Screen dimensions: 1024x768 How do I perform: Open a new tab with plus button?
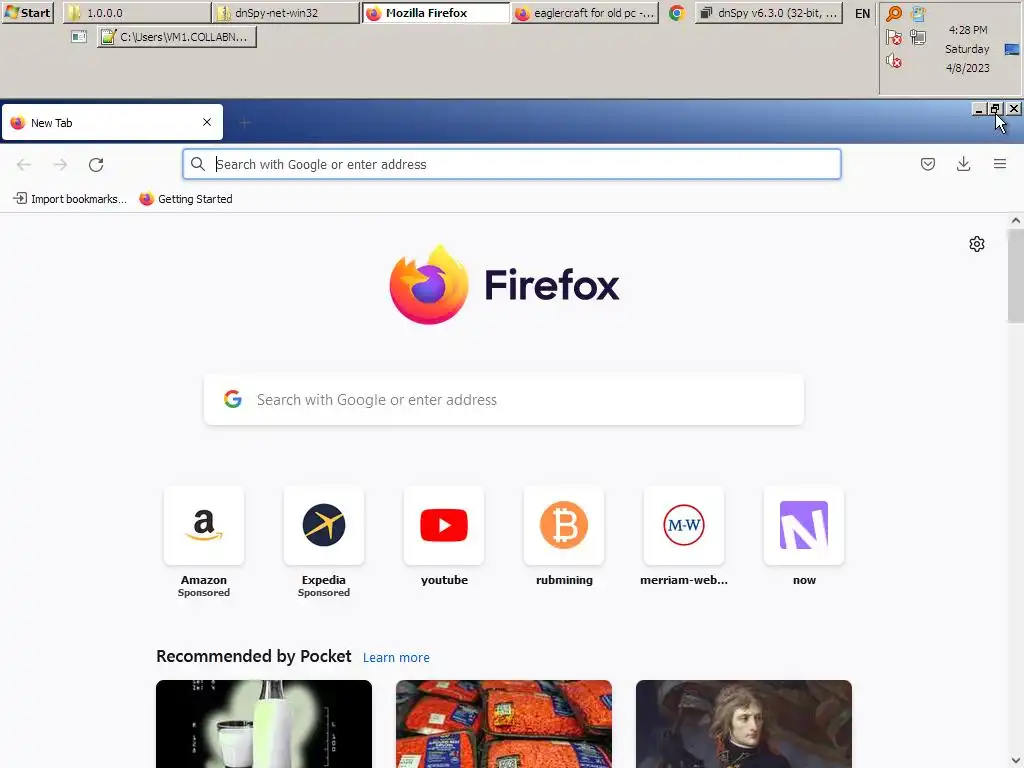coord(244,122)
